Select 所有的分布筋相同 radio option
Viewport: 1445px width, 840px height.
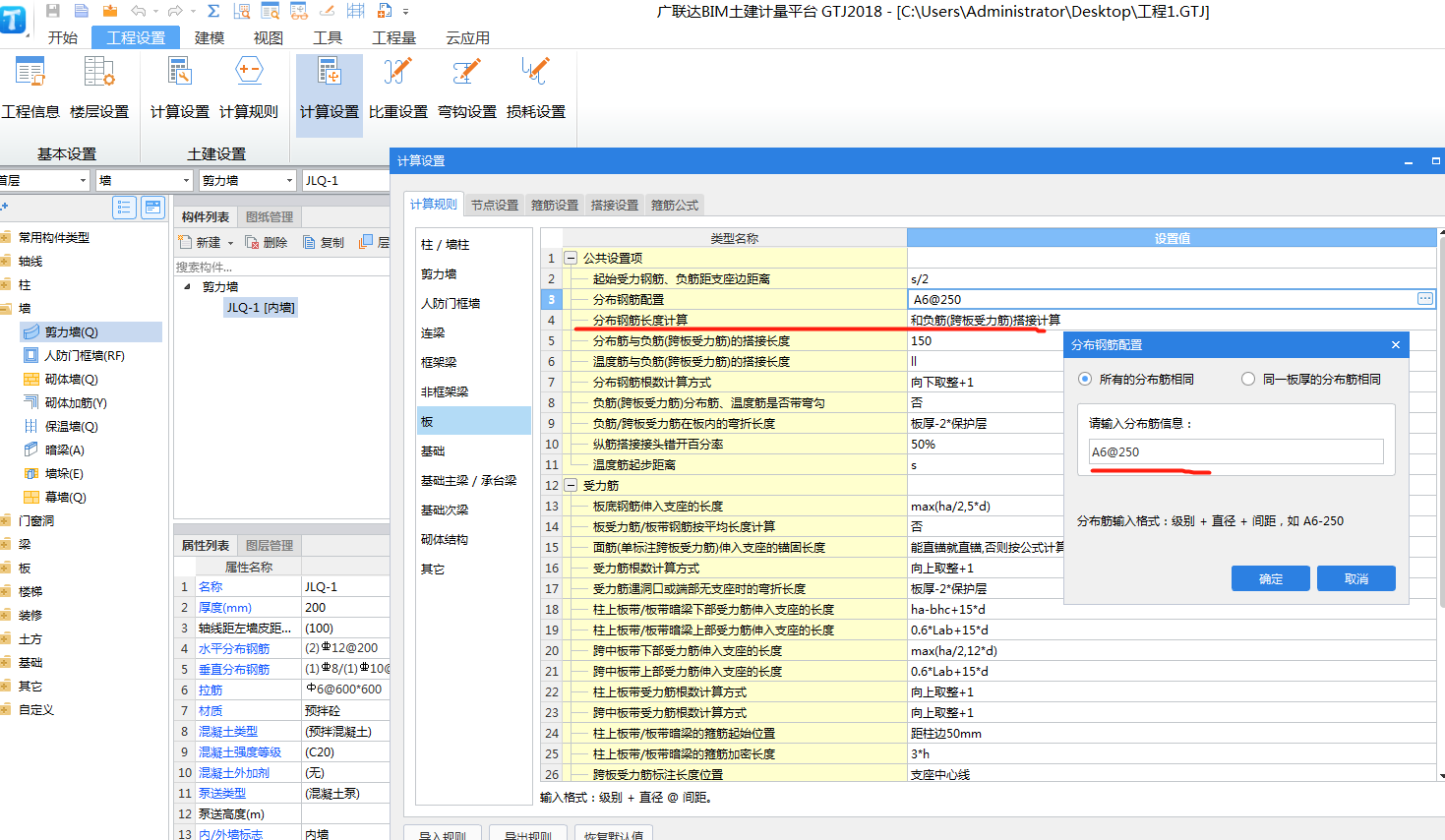coord(1085,379)
